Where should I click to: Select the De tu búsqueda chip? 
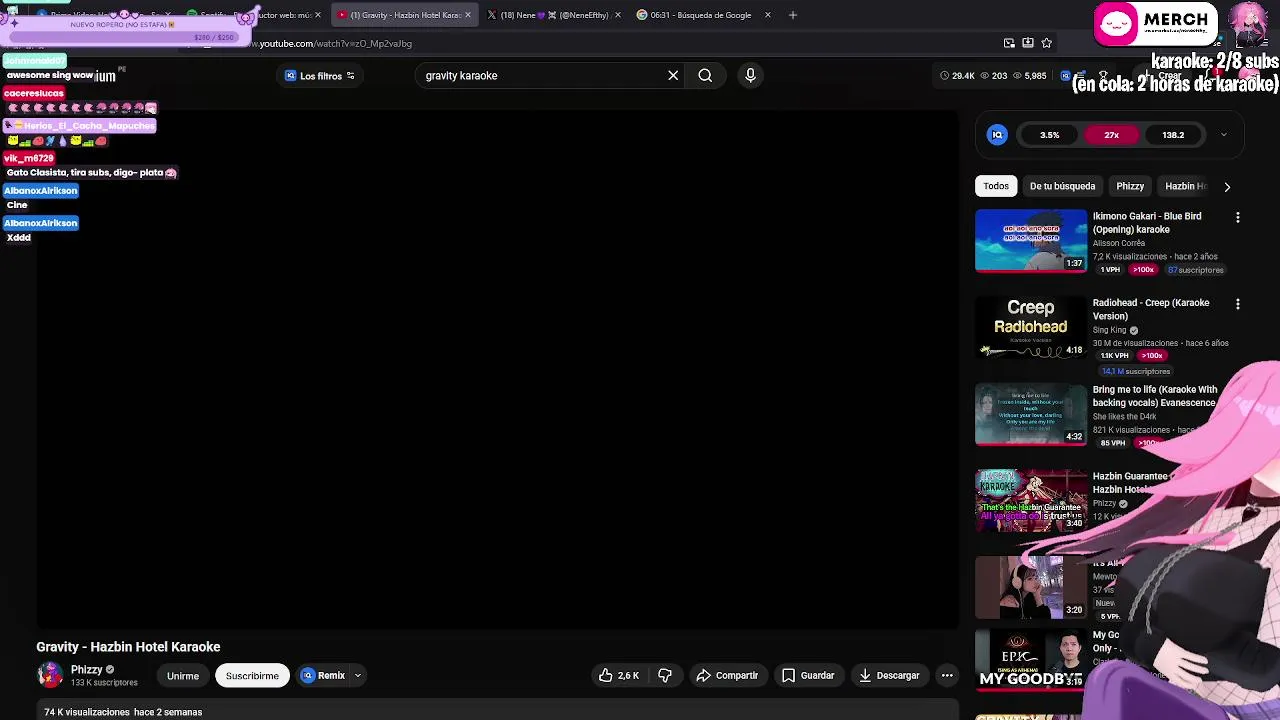click(x=1062, y=186)
